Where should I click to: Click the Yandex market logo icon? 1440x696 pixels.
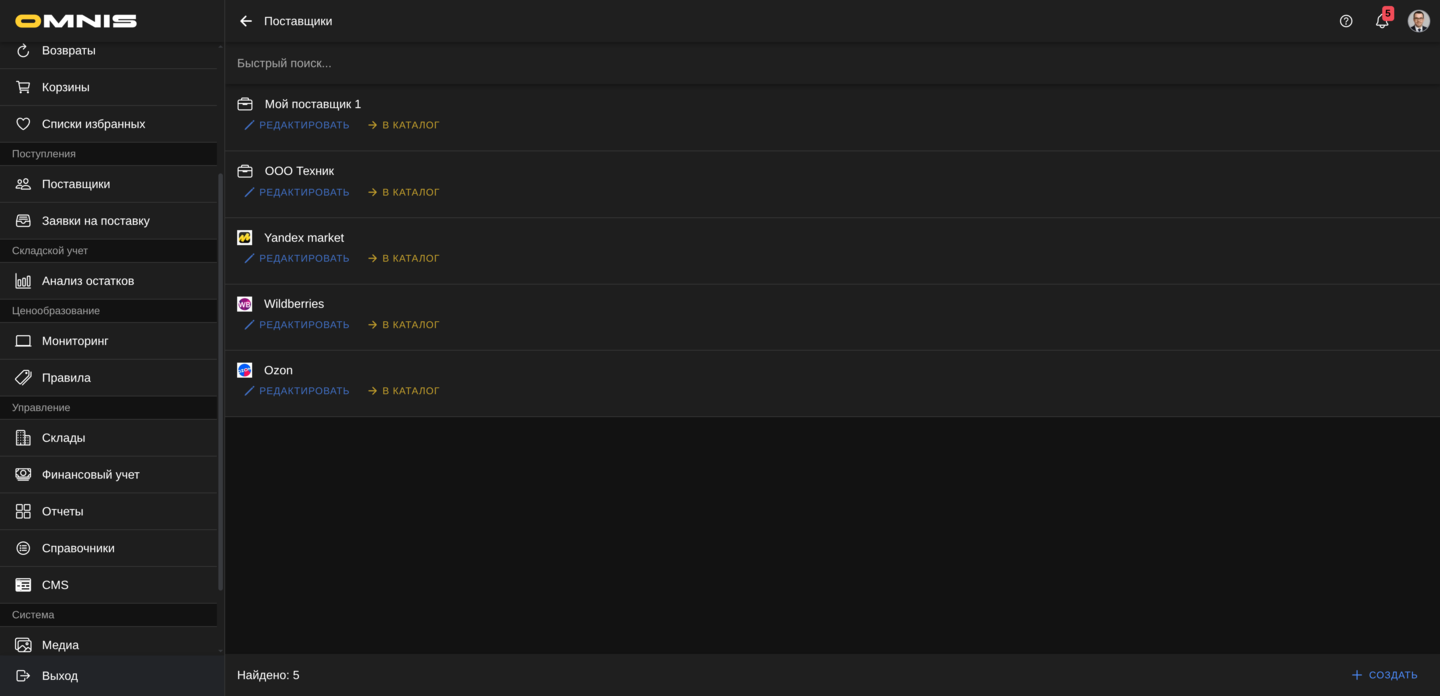[x=245, y=238]
